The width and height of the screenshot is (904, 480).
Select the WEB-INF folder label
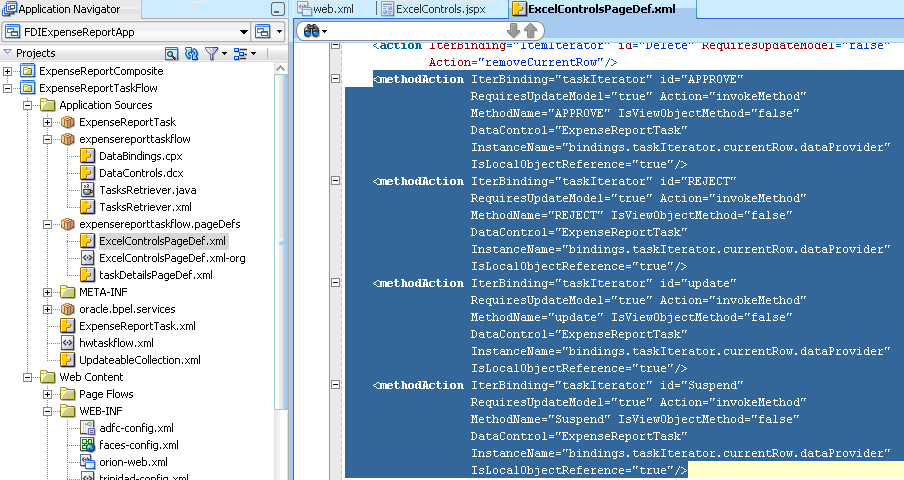click(x=101, y=411)
